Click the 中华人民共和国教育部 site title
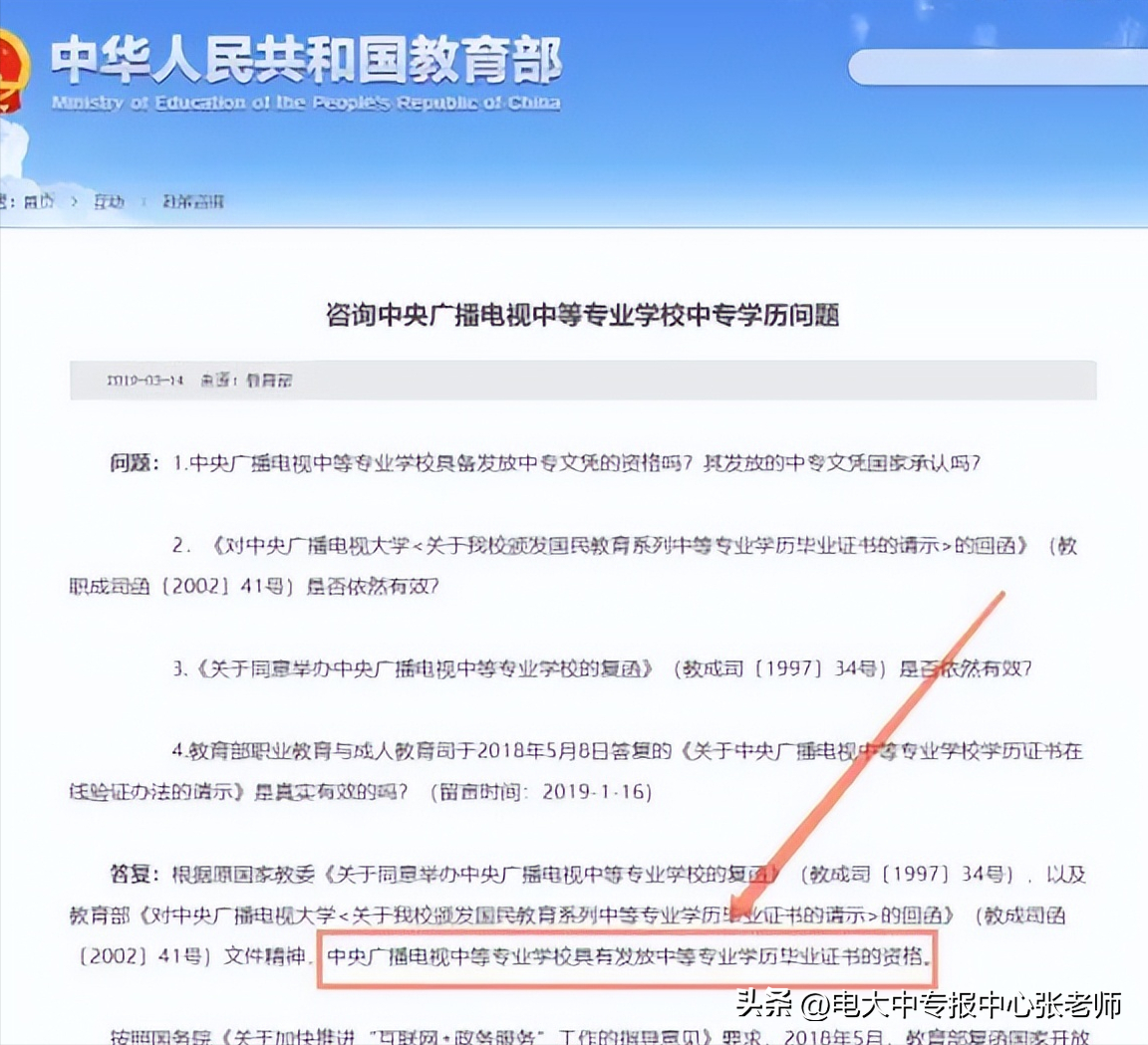This screenshot has height=1045, width=1148. tap(307, 59)
